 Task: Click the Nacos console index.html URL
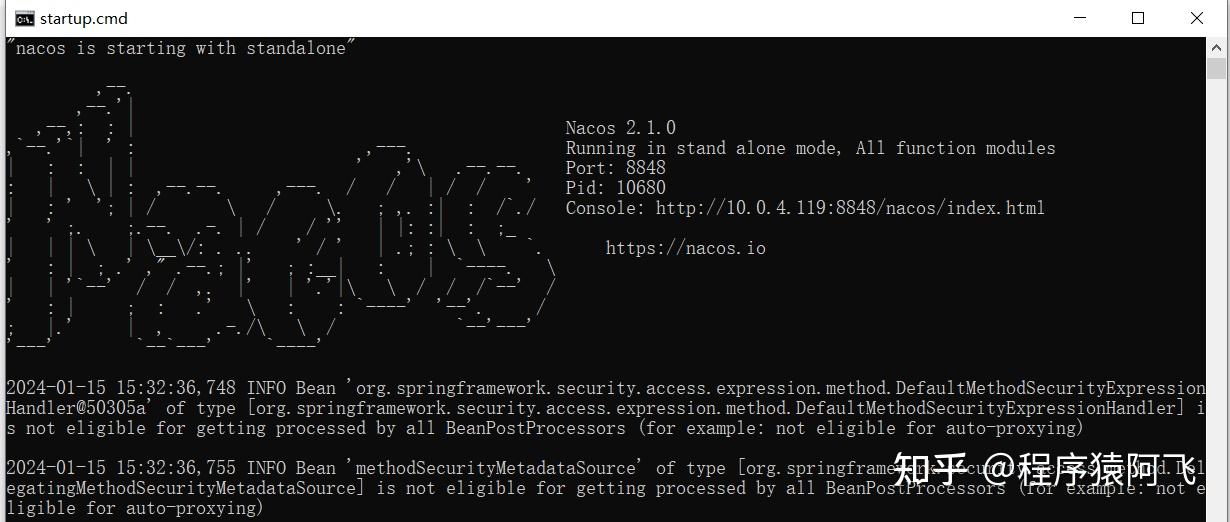click(x=850, y=208)
